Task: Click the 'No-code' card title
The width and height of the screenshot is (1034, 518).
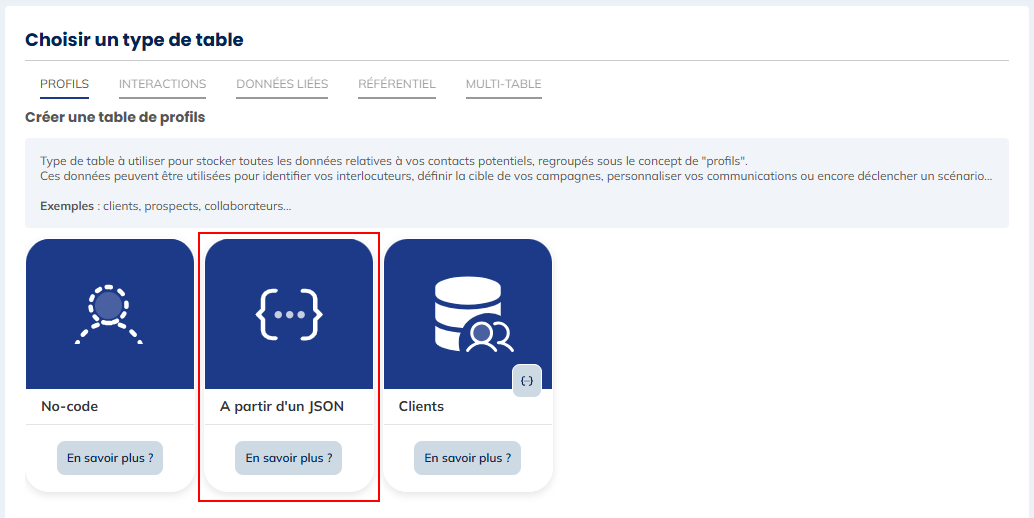Action: pos(69,407)
